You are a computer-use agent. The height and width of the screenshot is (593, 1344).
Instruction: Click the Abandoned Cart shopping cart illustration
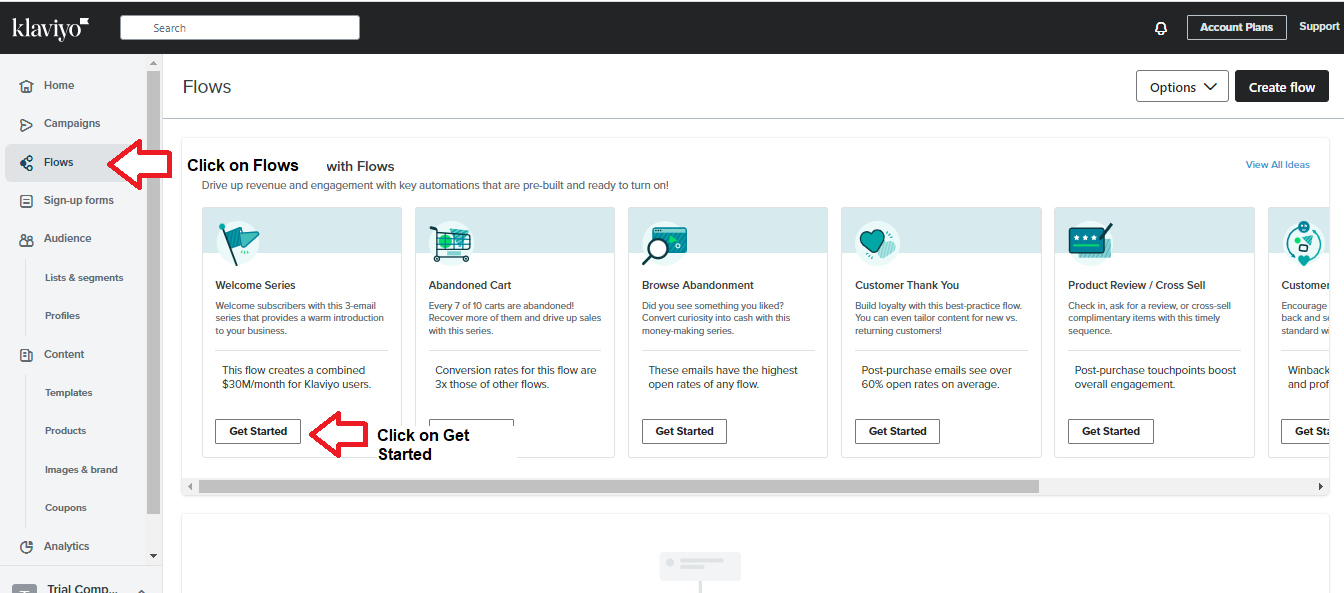tap(450, 243)
